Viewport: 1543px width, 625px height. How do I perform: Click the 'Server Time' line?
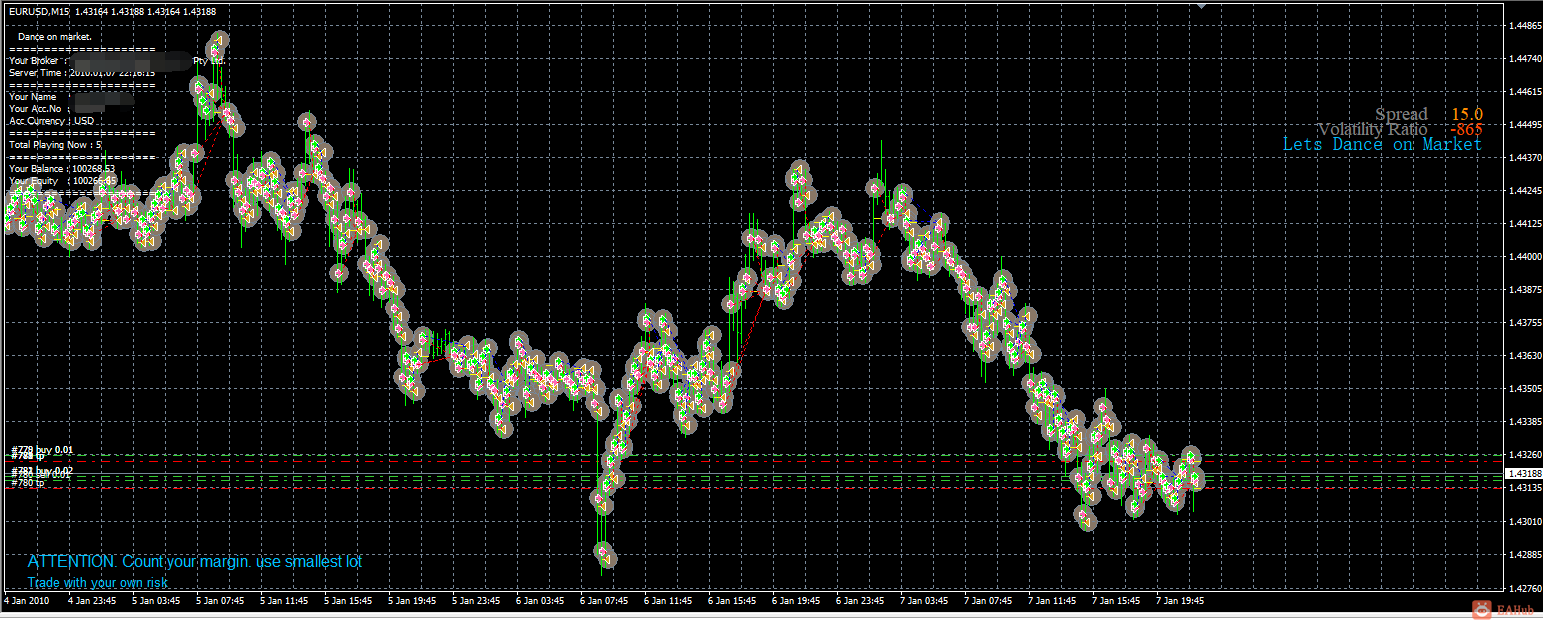tap(82, 73)
